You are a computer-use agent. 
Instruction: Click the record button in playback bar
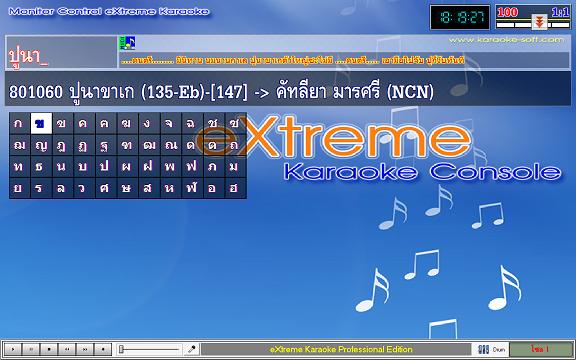[x=103, y=349]
